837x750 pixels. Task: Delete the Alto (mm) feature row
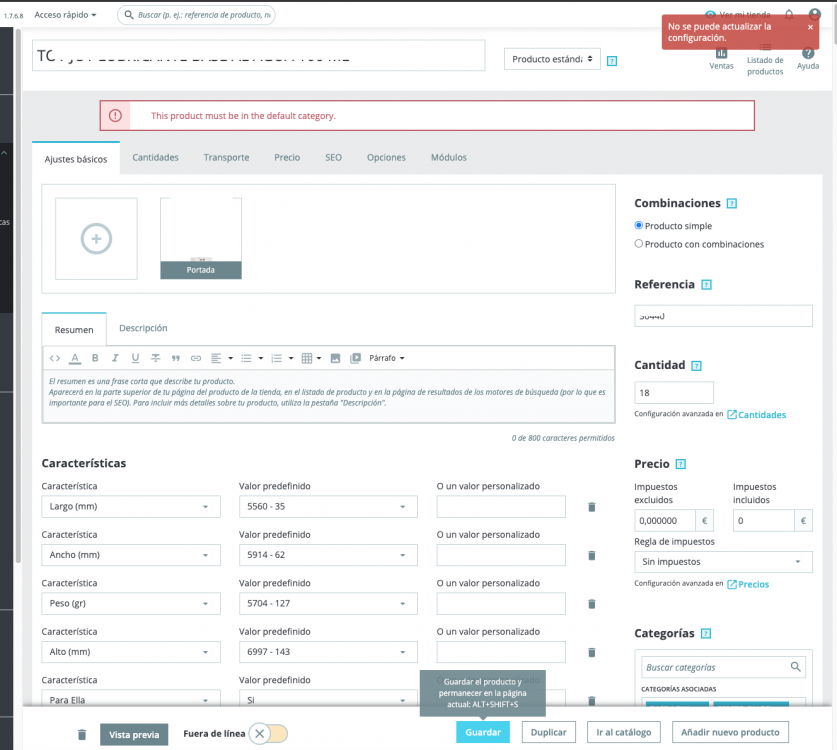click(x=591, y=652)
